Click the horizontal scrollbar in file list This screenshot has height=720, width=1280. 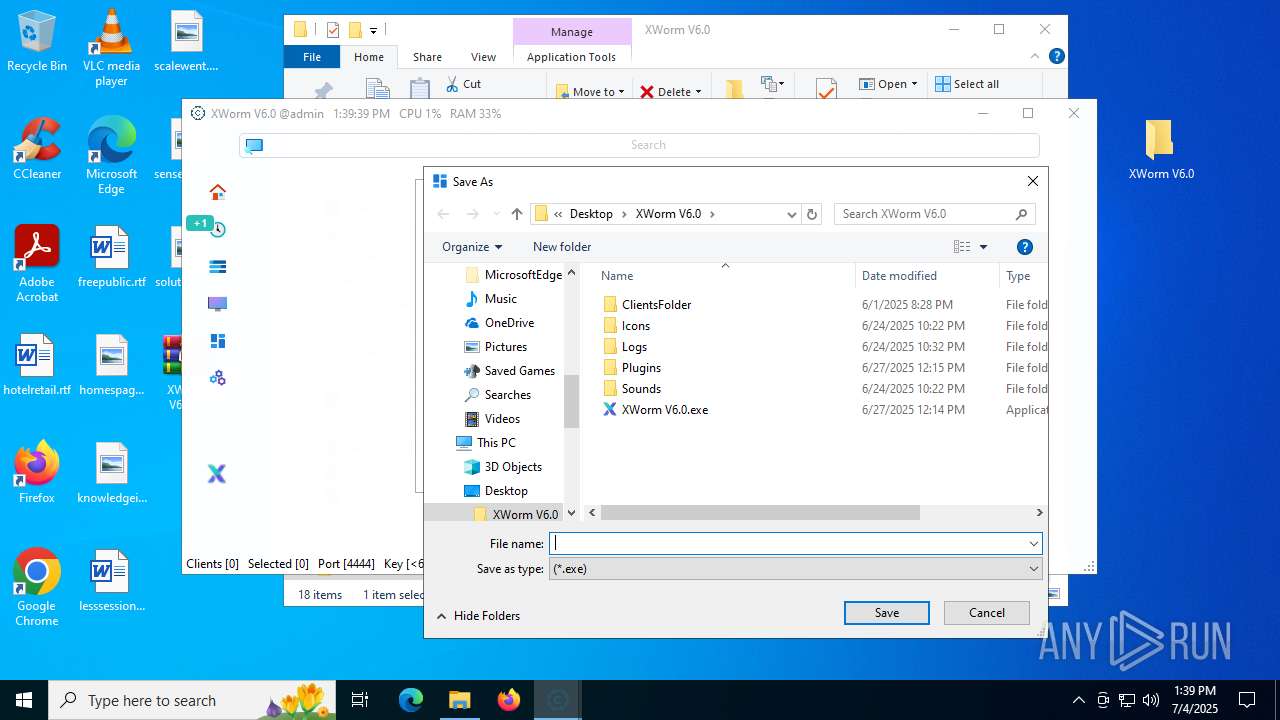coord(760,513)
